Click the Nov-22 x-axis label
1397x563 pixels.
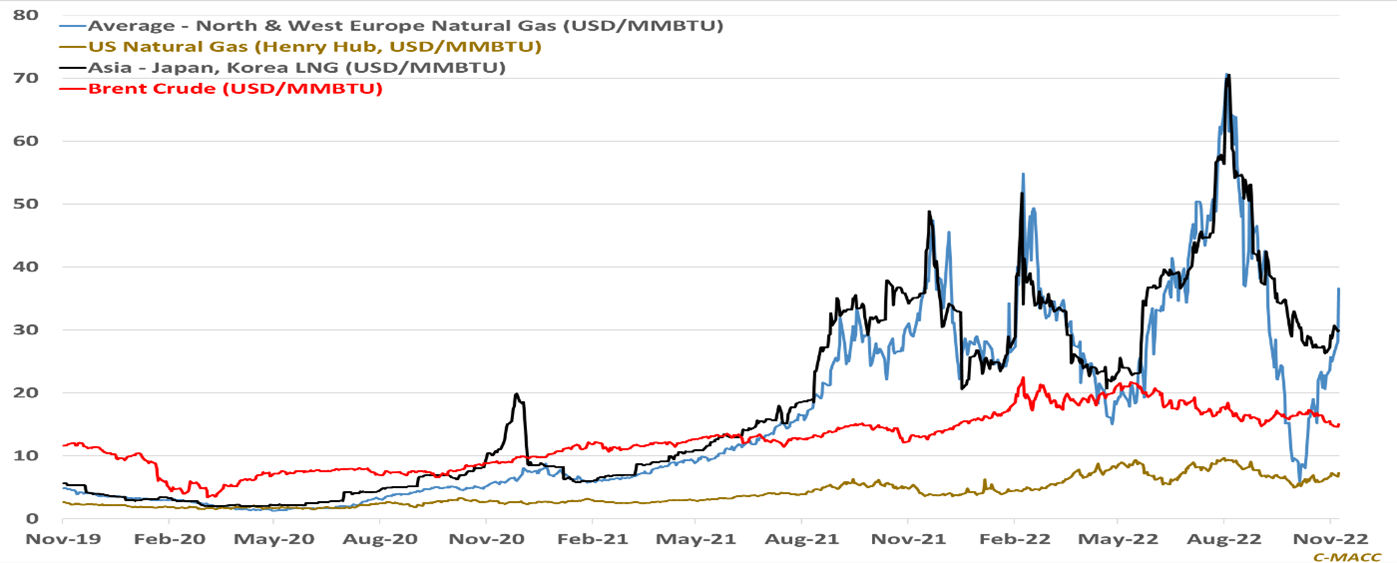(x=1330, y=539)
